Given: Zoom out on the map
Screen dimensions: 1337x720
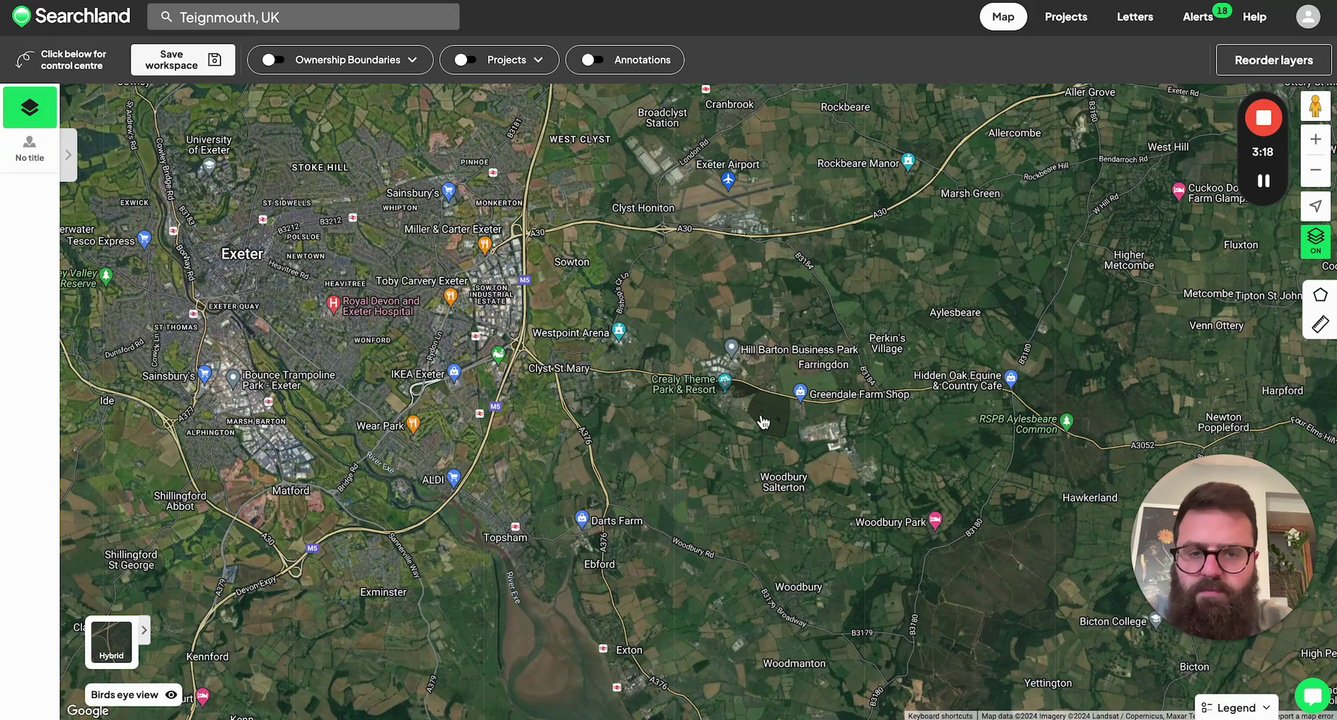Looking at the screenshot, I should pyautogui.click(x=1316, y=170).
